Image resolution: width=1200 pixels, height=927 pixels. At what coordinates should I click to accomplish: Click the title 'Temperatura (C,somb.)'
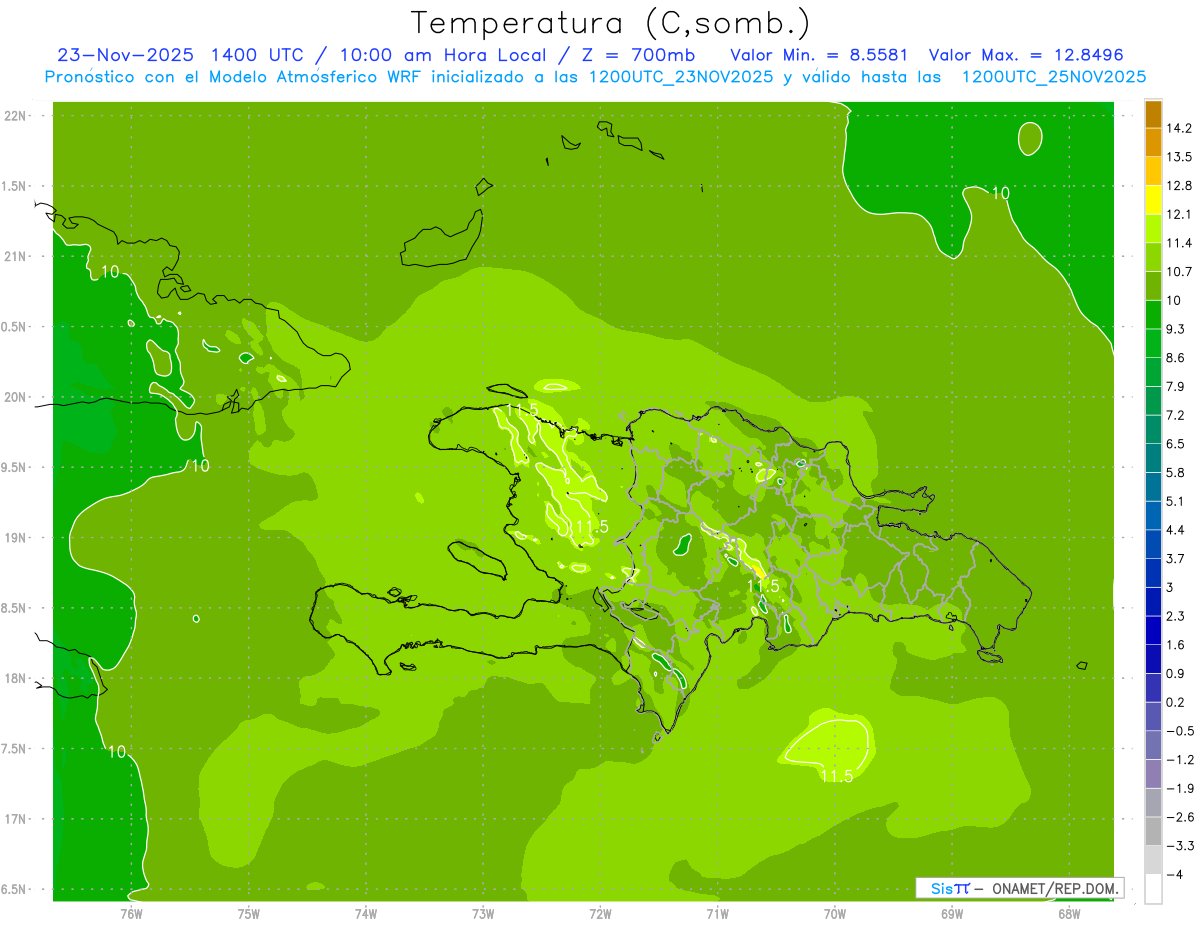[610, 23]
